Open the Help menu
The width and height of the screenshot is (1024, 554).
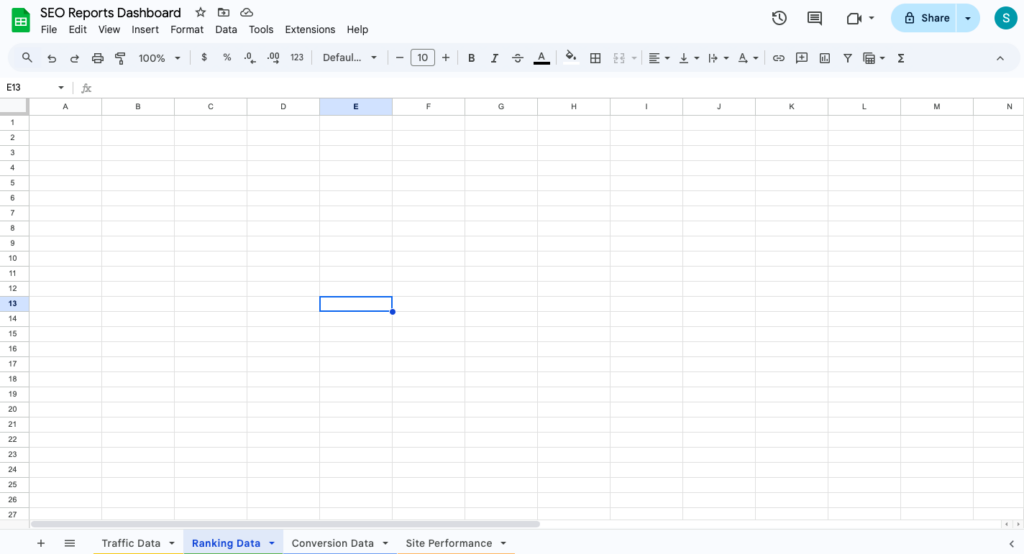(x=357, y=29)
